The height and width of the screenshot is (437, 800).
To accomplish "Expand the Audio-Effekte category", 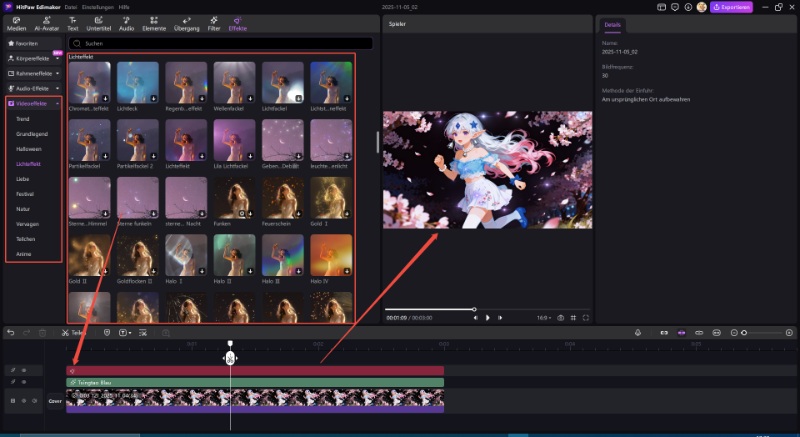I will [33, 88].
